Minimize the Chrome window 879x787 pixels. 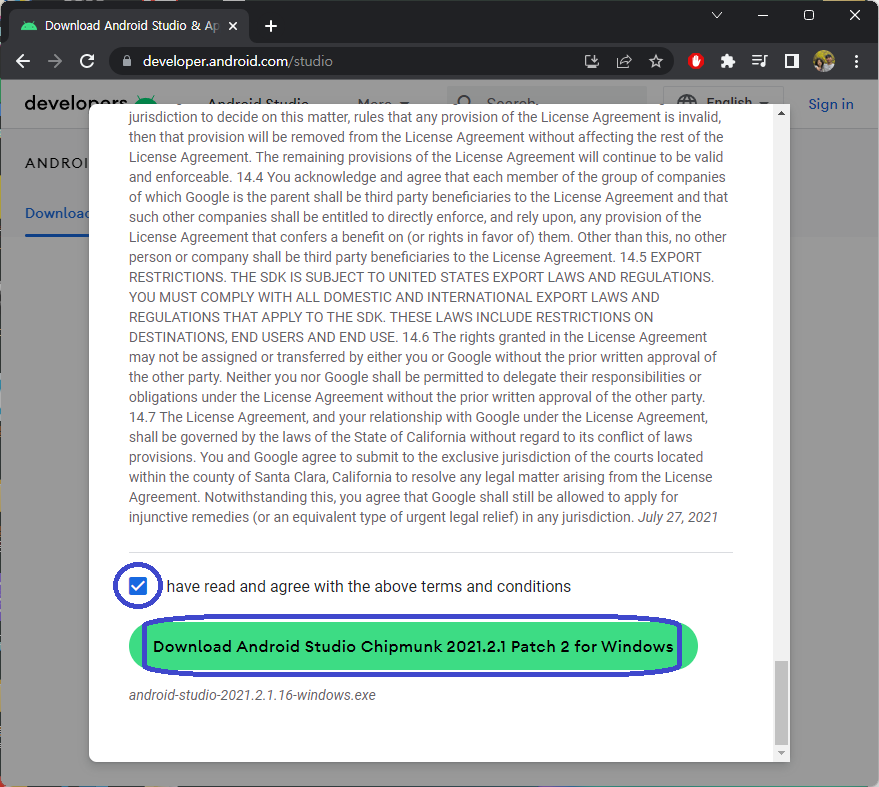pyautogui.click(x=762, y=15)
